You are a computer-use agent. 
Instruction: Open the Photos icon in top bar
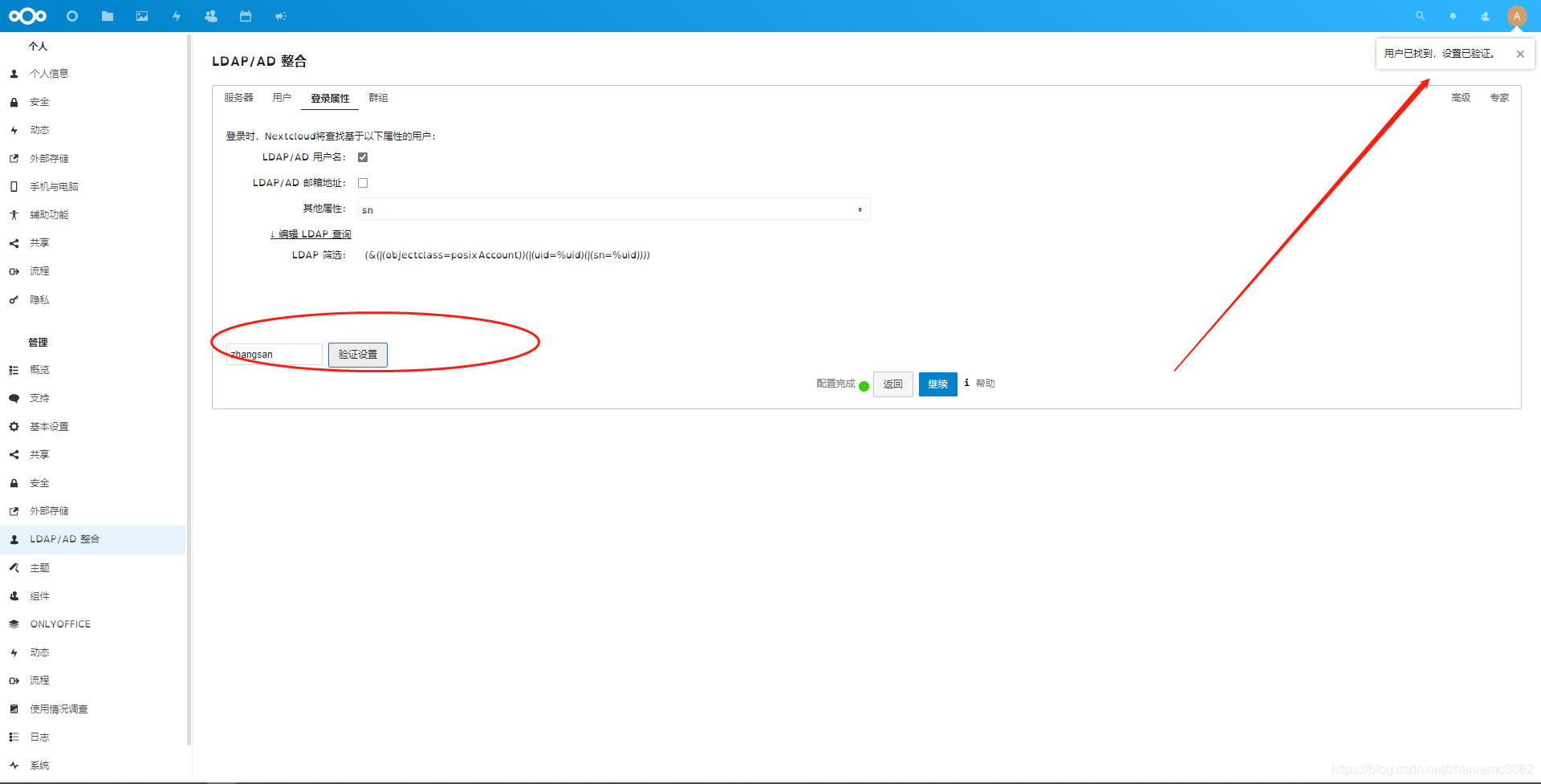click(x=142, y=16)
